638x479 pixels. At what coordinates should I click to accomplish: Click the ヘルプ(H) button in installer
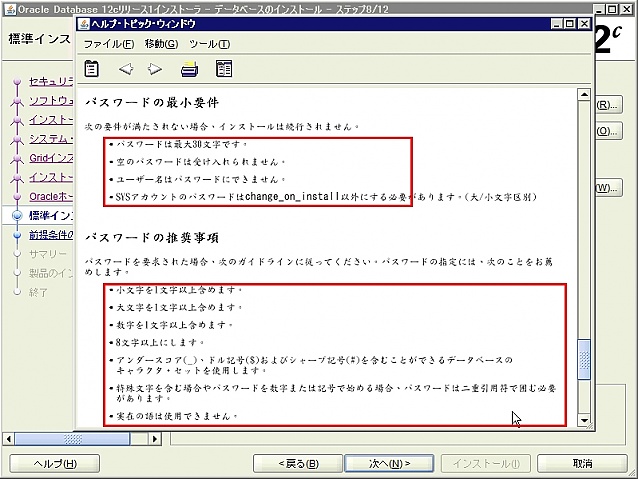(x=55, y=464)
